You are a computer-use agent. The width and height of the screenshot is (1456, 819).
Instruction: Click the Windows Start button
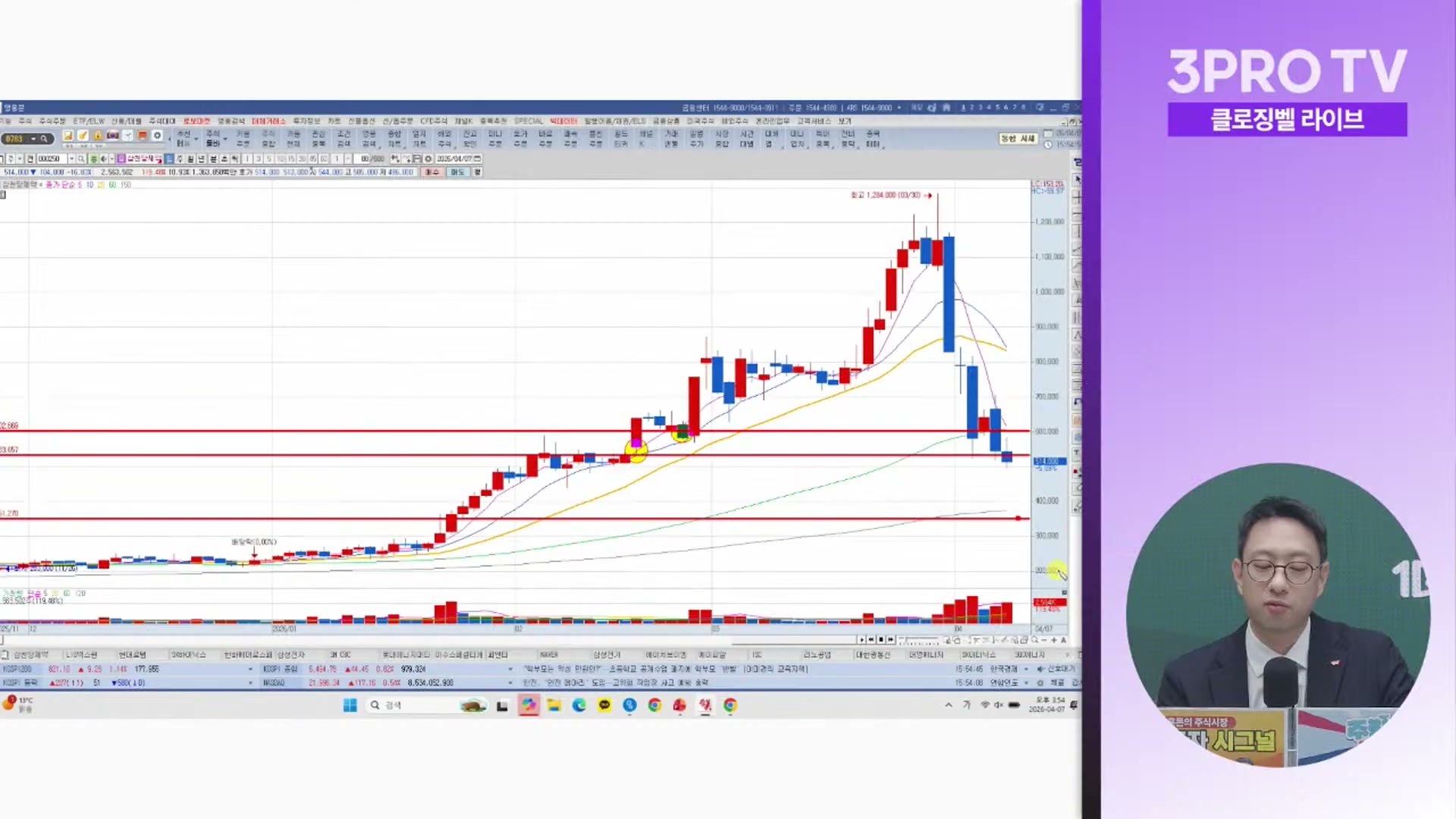pos(350,705)
